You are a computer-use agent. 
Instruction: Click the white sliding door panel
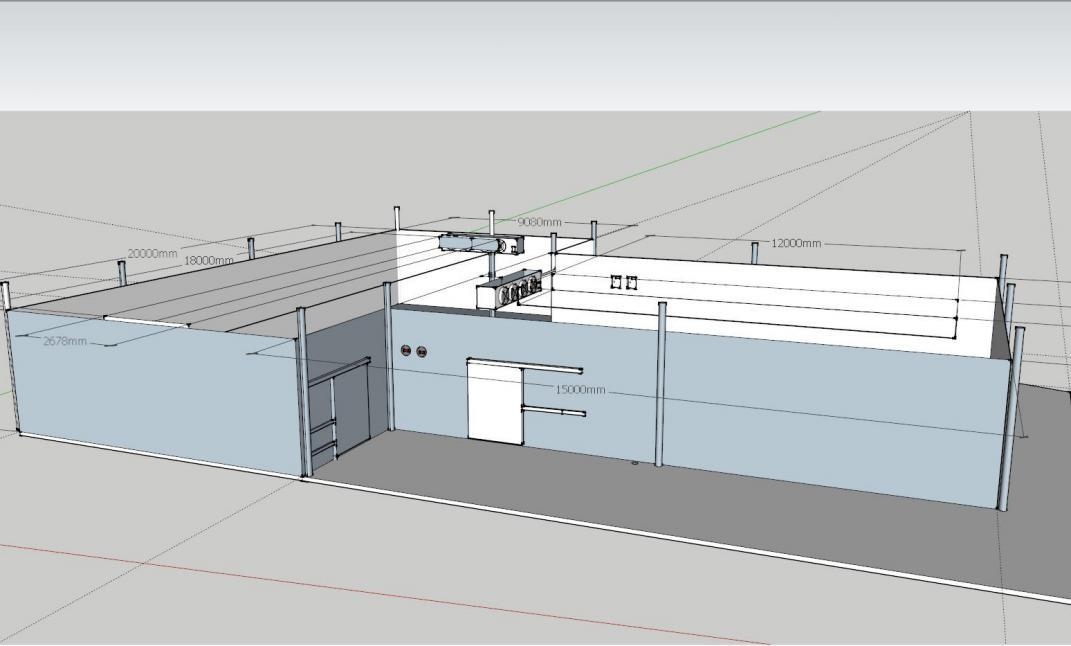pyautogui.click(x=494, y=402)
